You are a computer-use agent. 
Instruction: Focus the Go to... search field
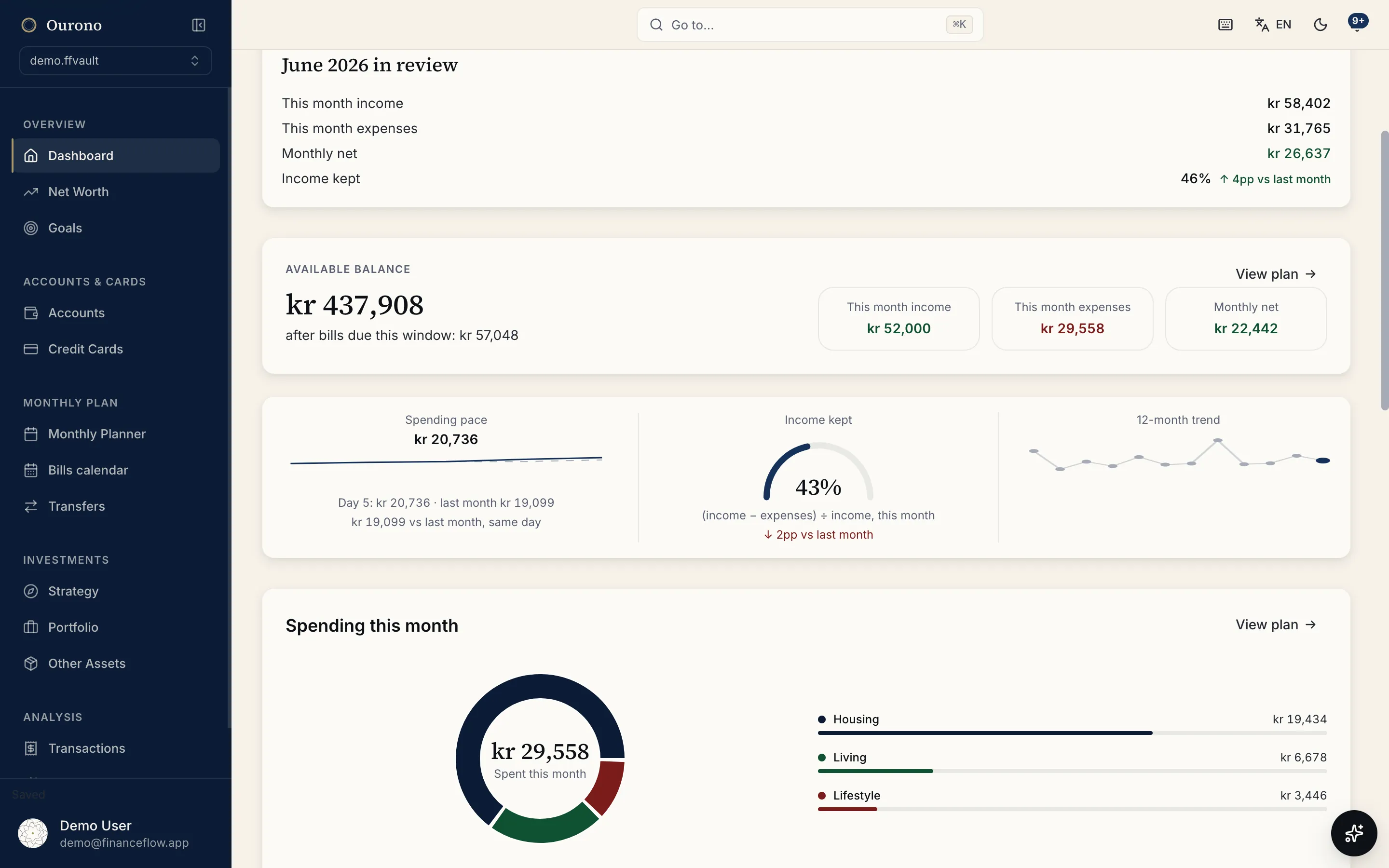[809, 25]
